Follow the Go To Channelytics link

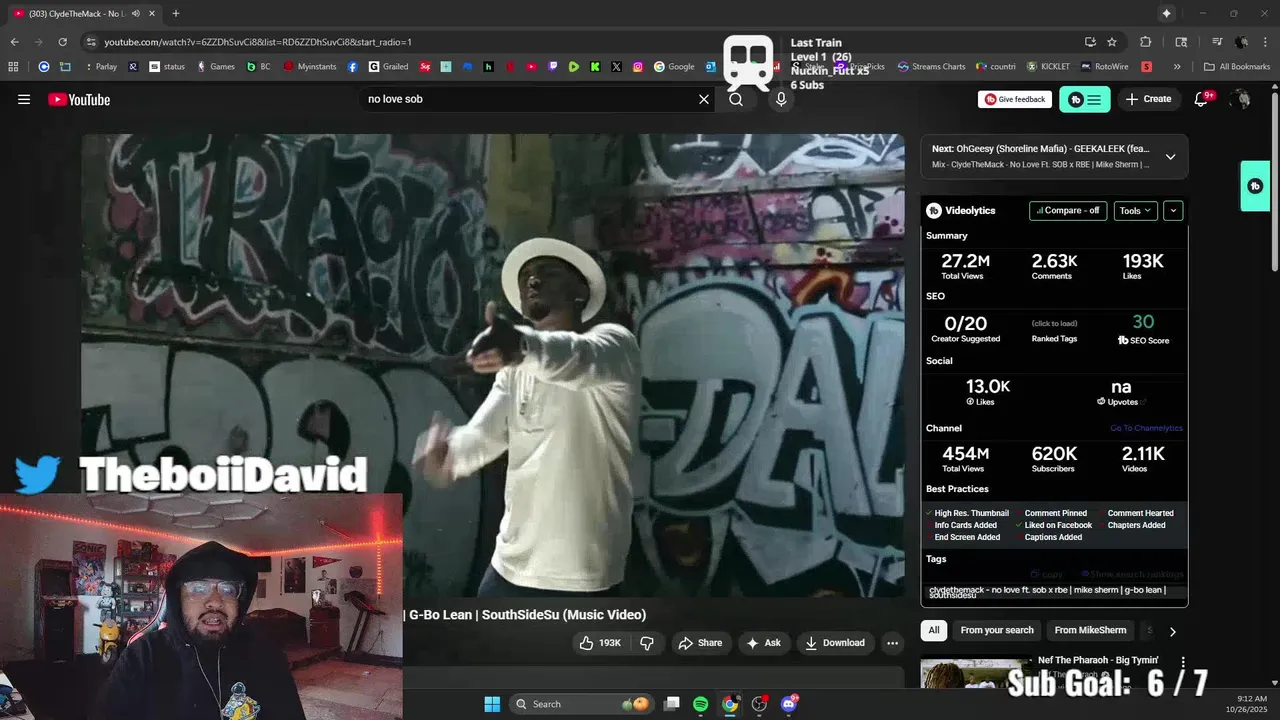tap(1146, 428)
